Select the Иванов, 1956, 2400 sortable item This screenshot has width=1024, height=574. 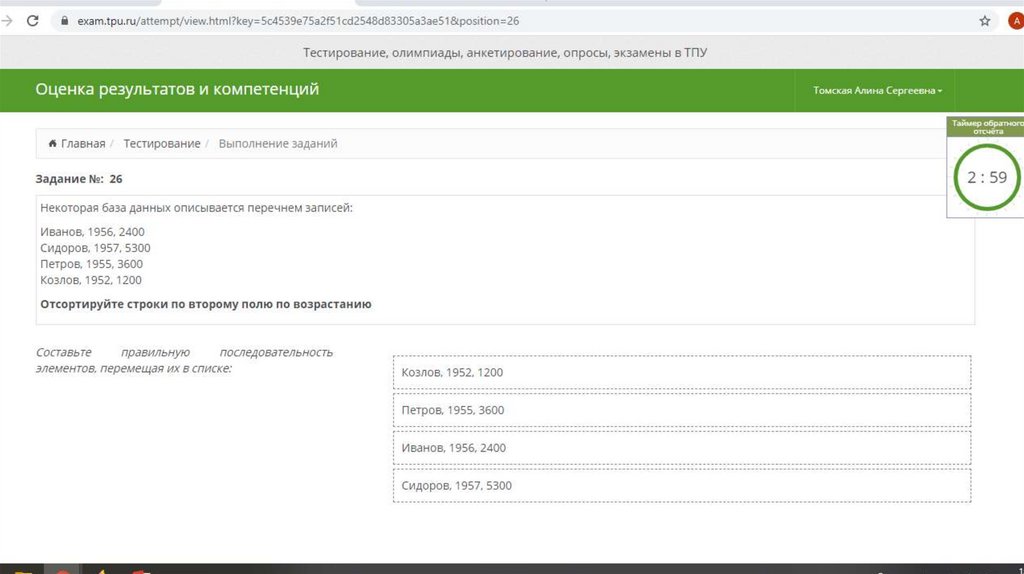(x=682, y=448)
